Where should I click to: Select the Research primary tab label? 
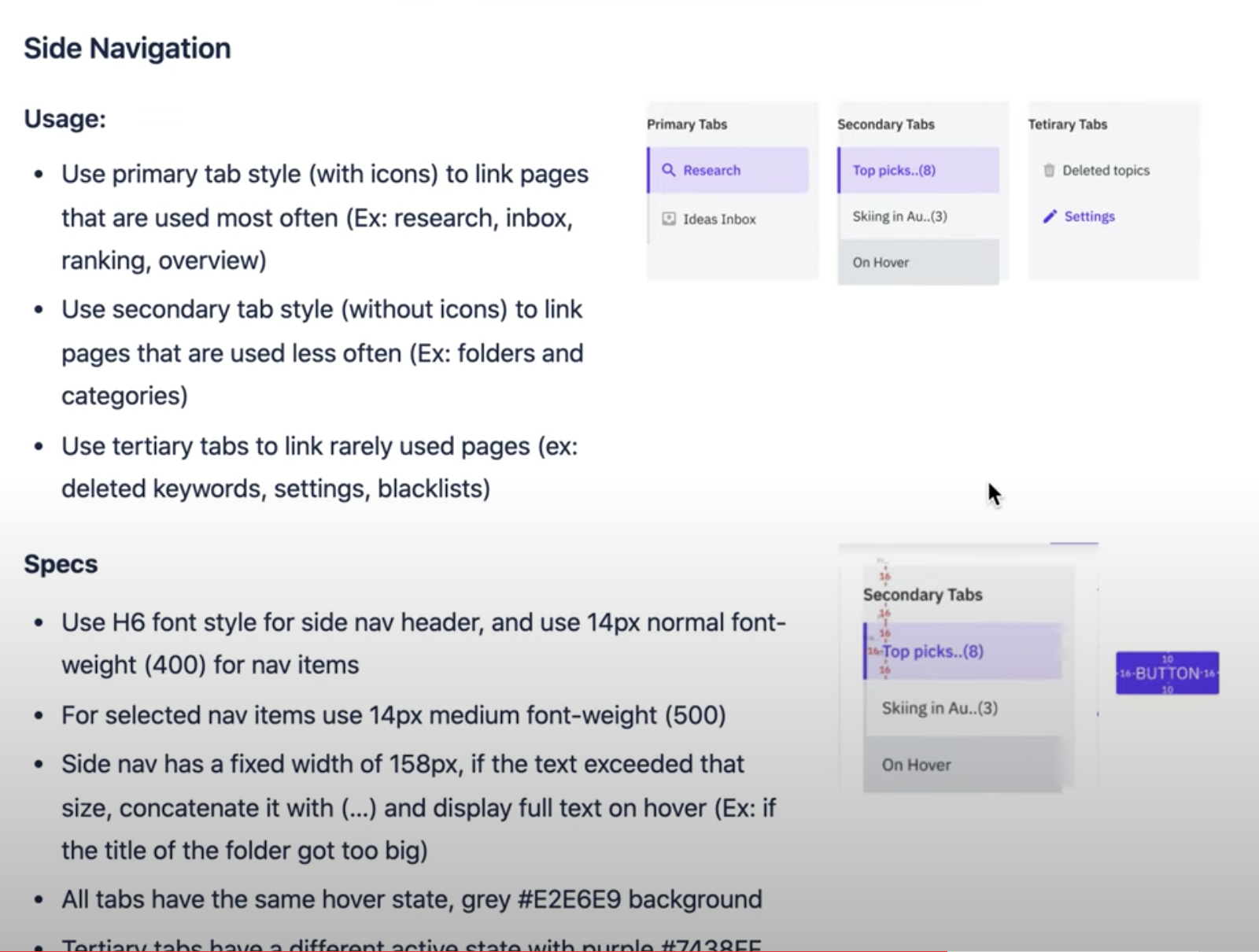pyautogui.click(x=711, y=170)
